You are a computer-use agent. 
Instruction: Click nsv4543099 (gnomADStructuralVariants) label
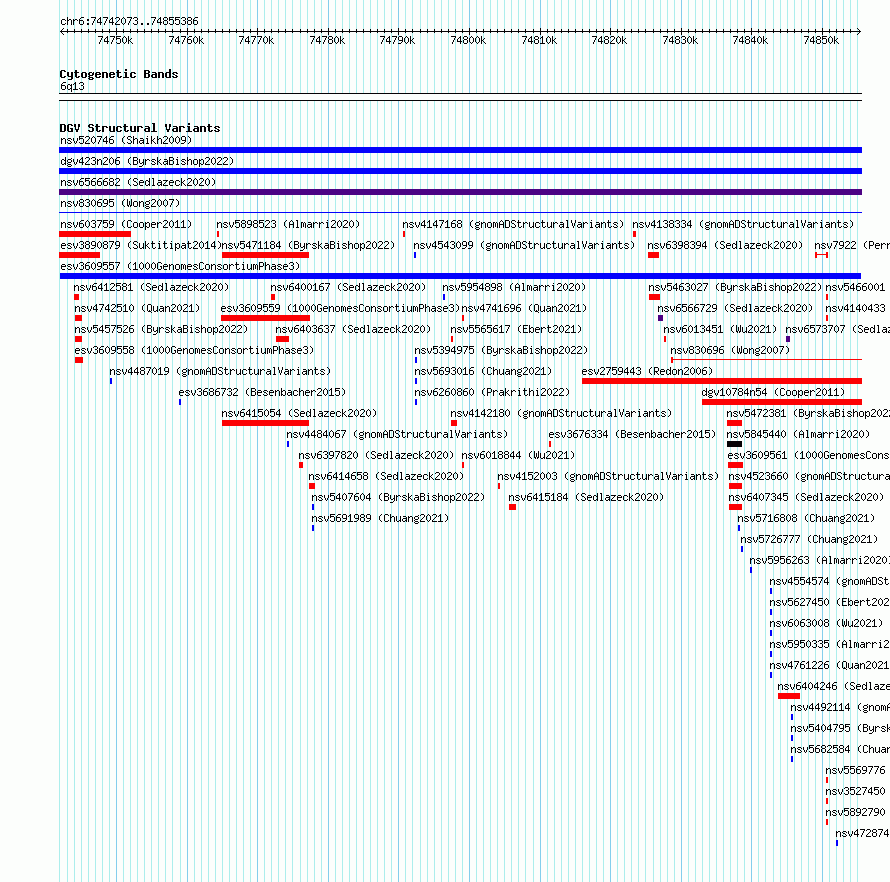coord(524,245)
